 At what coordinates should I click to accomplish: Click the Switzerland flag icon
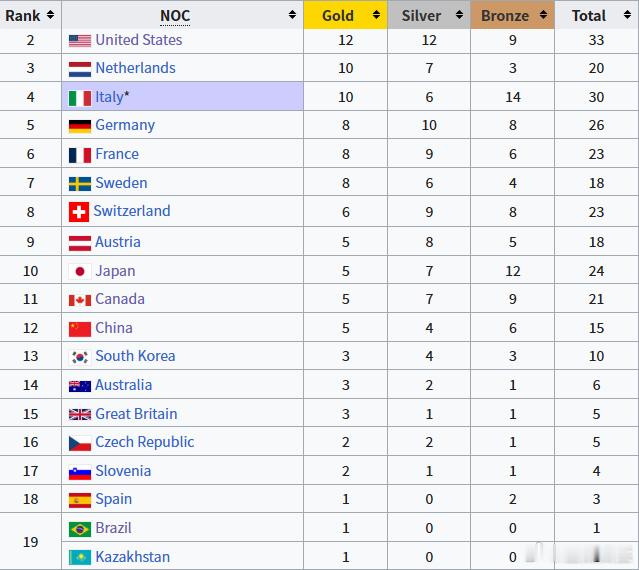(79, 212)
